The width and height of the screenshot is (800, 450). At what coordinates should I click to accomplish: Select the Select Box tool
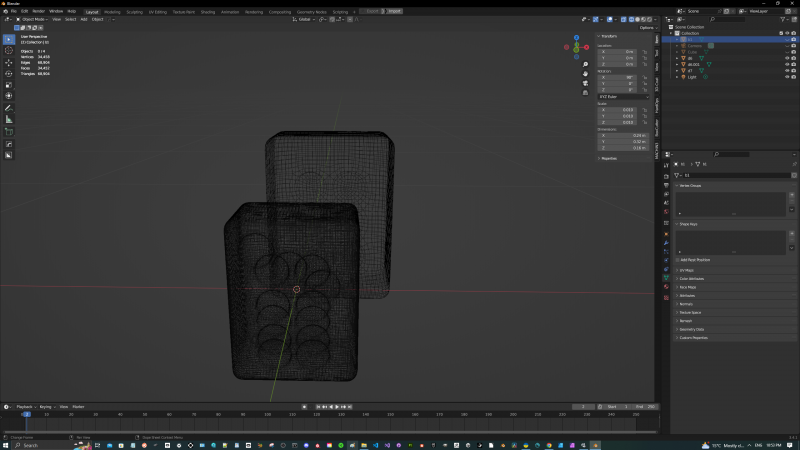point(9,39)
